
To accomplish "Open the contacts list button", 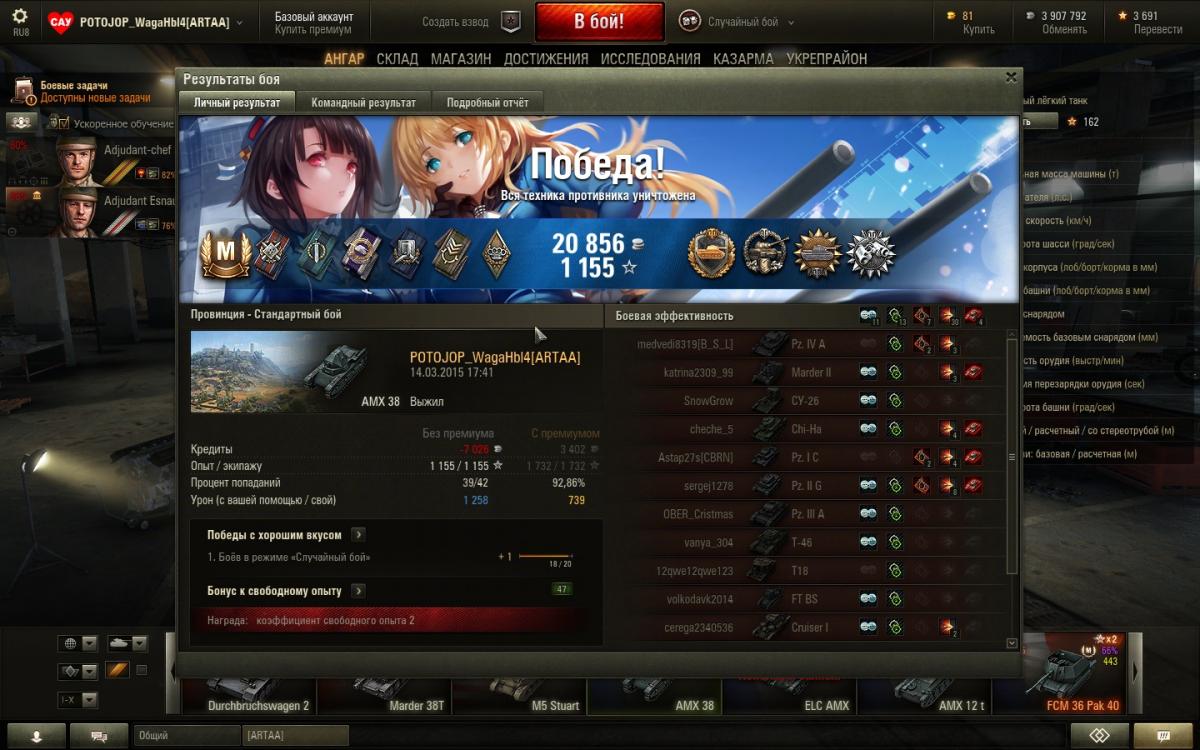I will 36,735.
